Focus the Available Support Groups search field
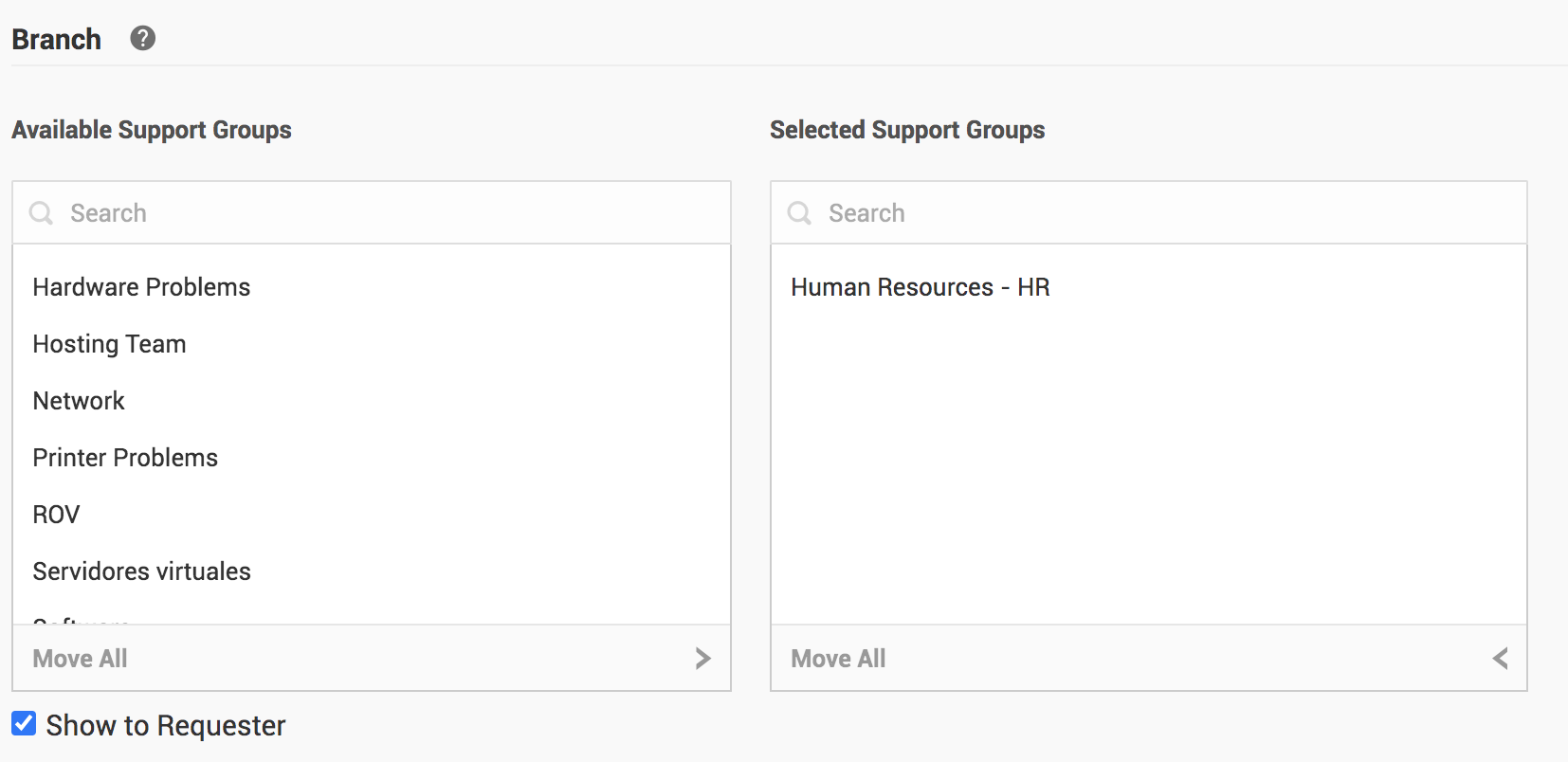 pos(389,213)
